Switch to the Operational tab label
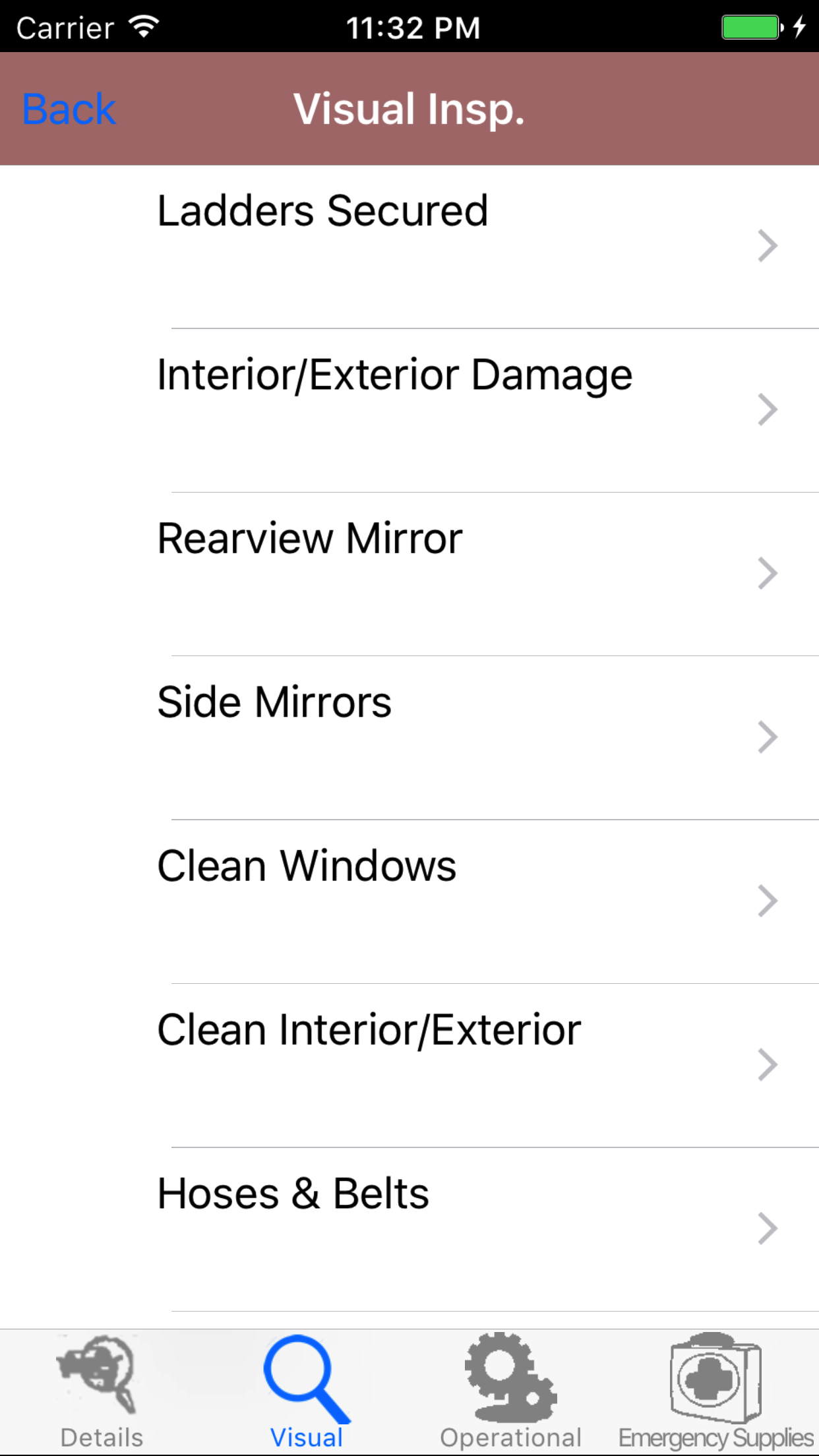 [x=510, y=1438]
